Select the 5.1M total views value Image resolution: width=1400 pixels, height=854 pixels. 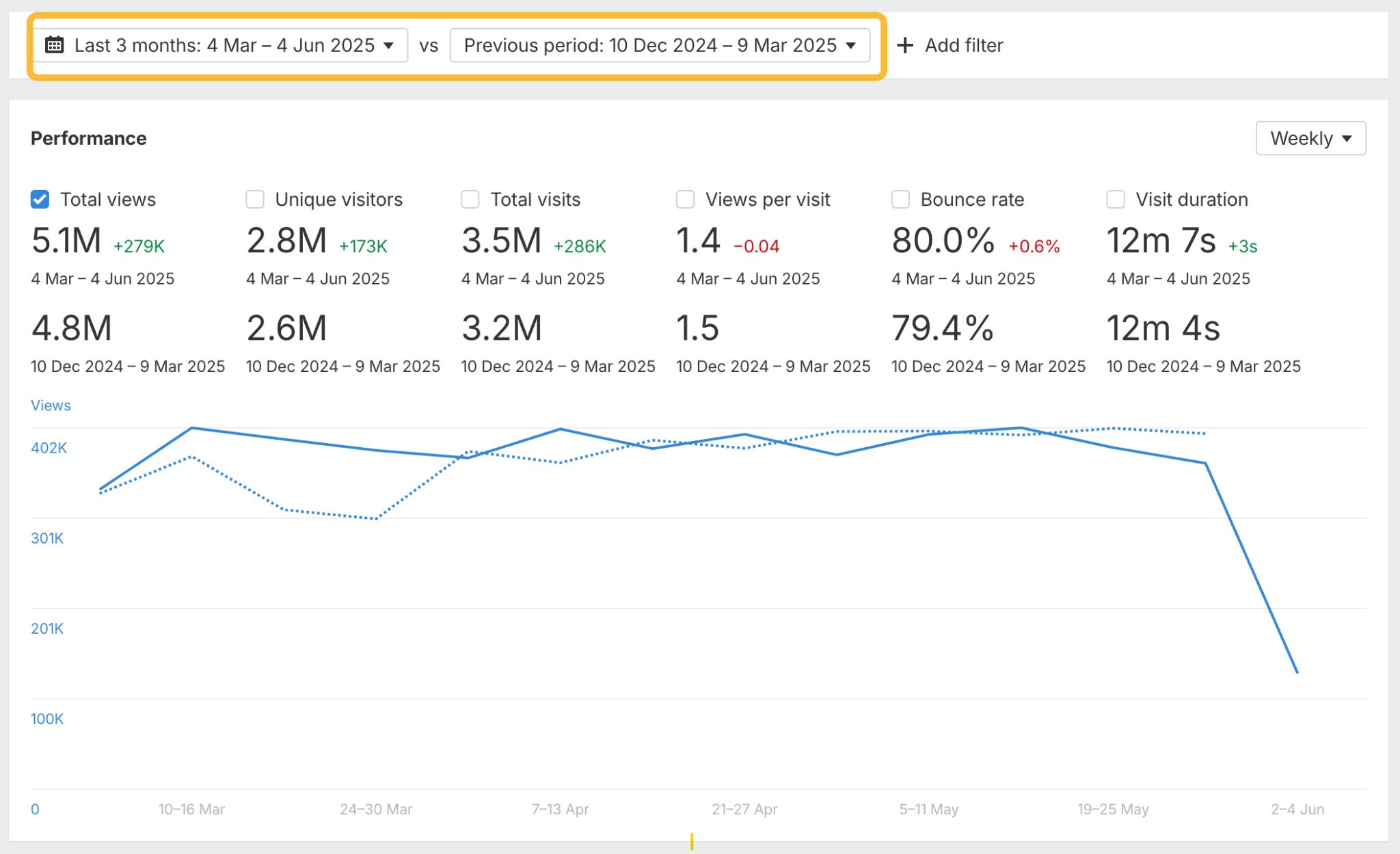tap(67, 241)
